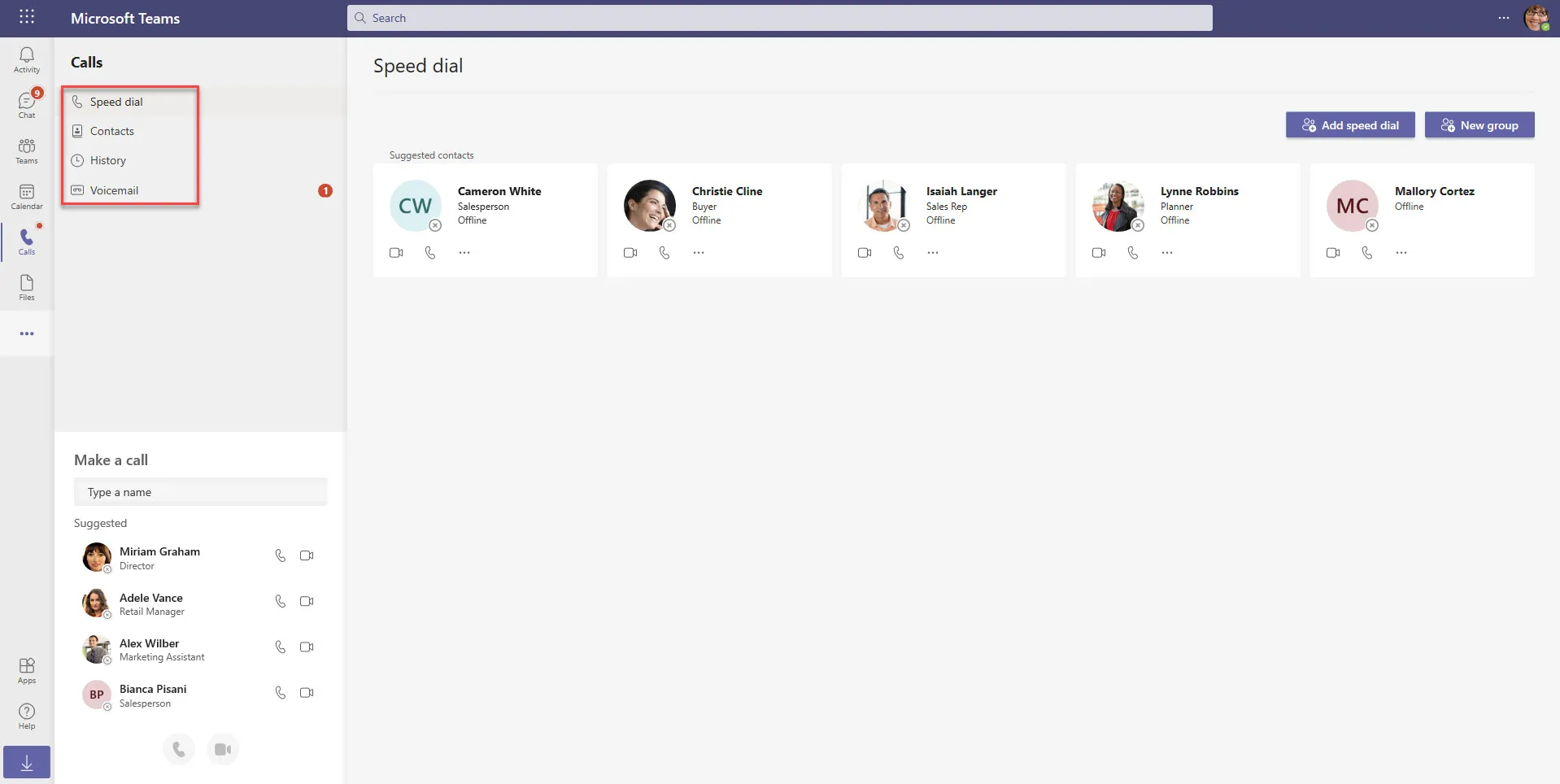Video call Bianca Pisani from Suggested
Image resolution: width=1560 pixels, height=784 pixels.
click(x=307, y=693)
